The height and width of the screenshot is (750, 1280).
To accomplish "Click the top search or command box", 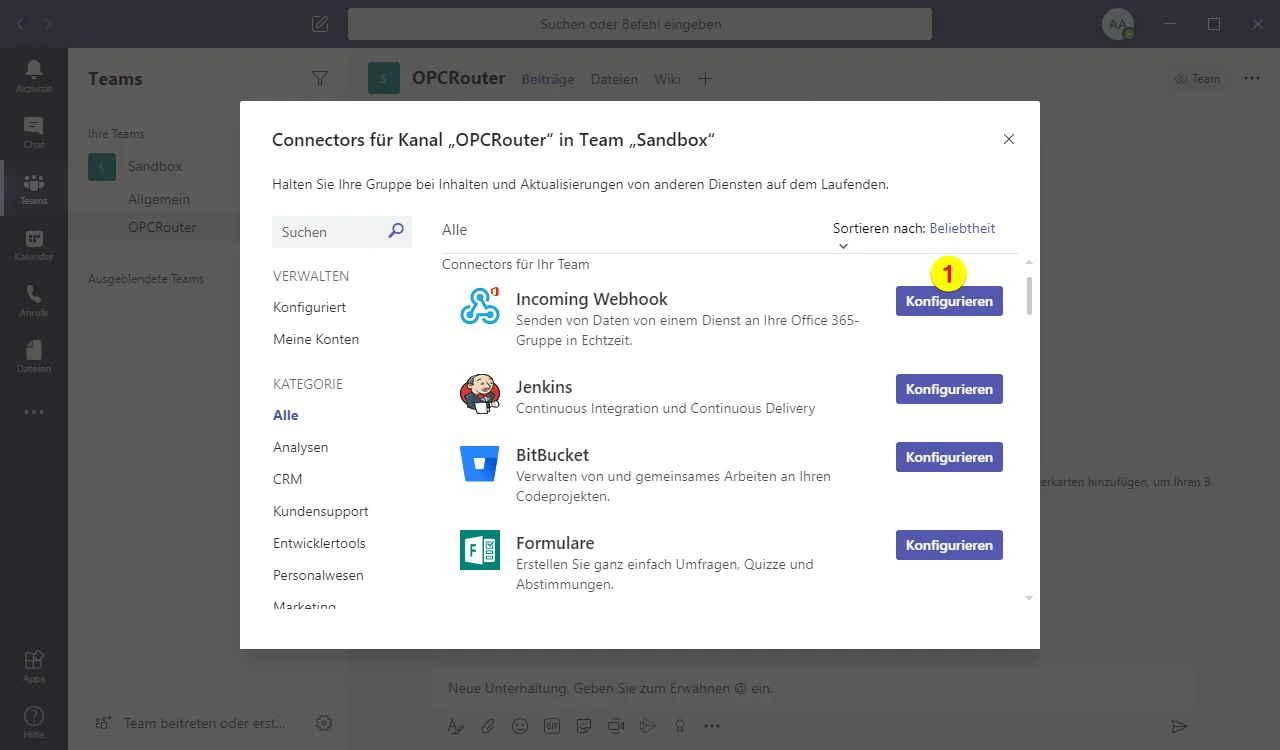I will coord(640,24).
